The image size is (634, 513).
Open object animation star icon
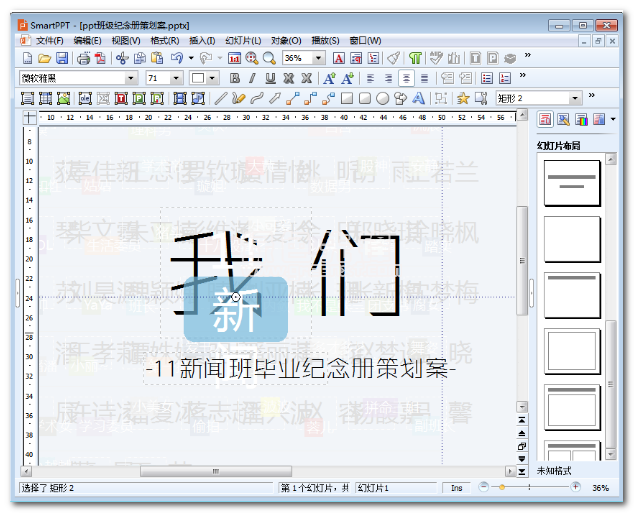[x=463, y=98]
